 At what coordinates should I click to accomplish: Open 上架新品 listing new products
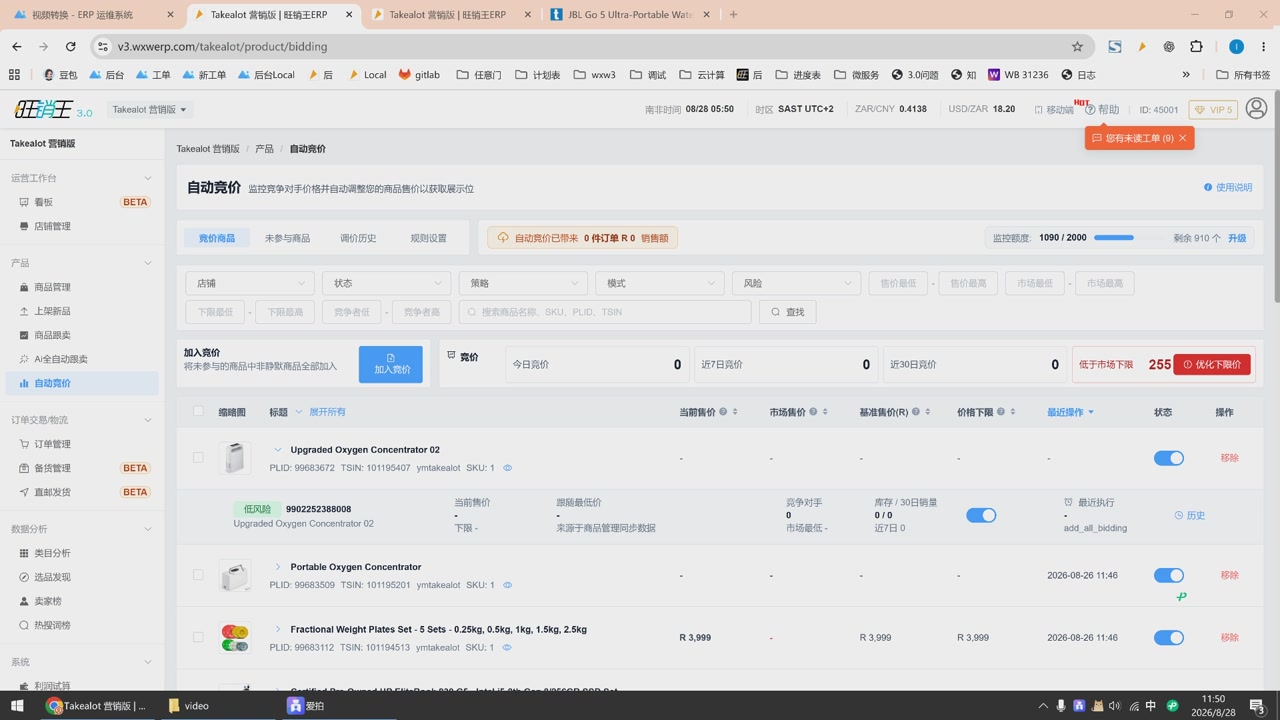82,311
